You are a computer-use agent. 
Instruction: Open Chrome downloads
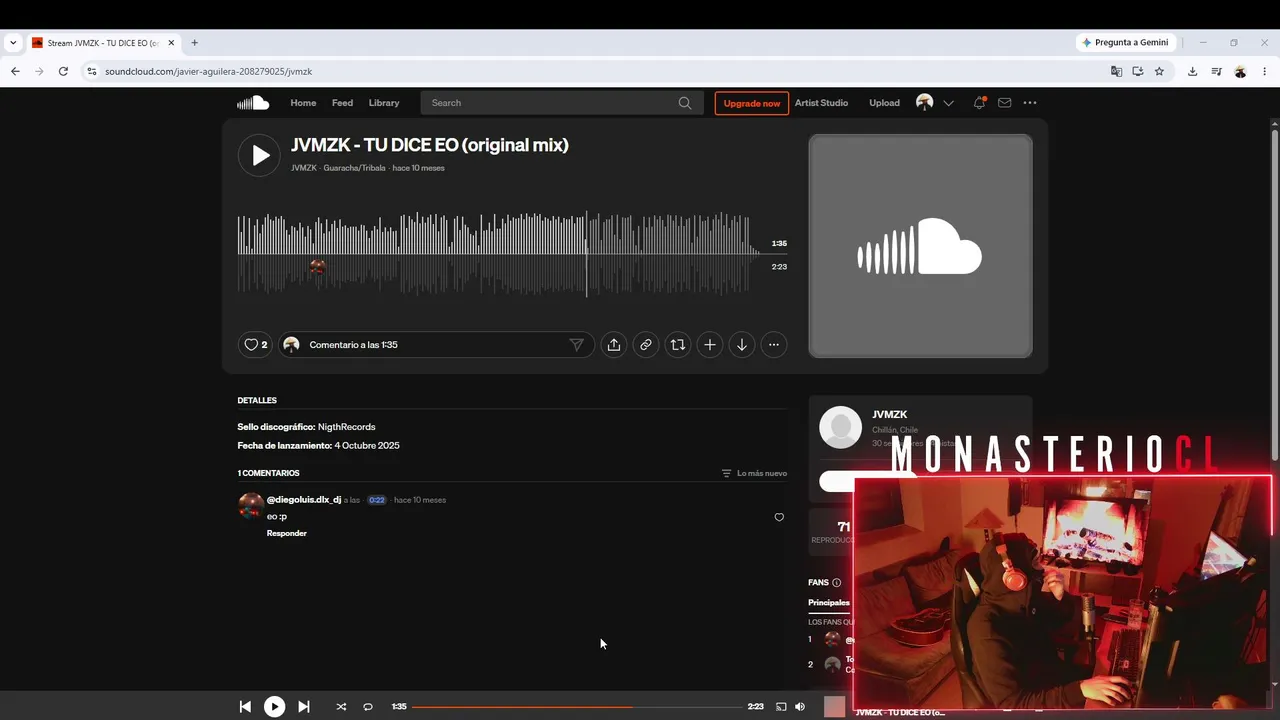coord(1192,71)
